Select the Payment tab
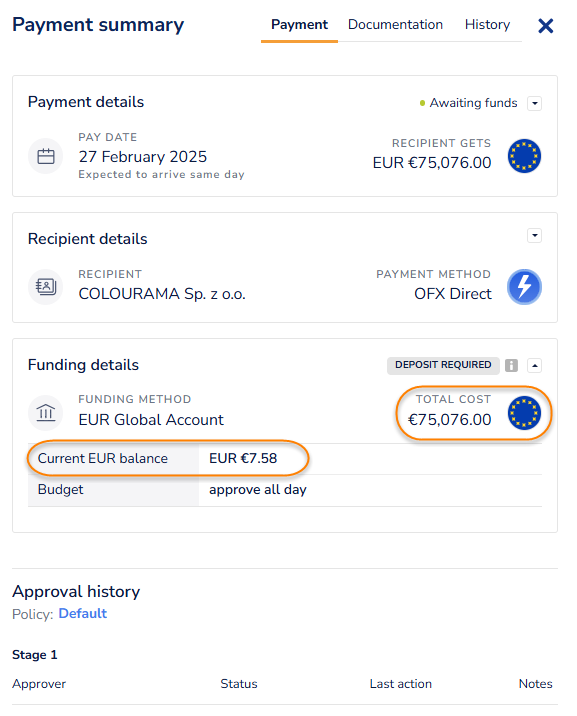The image size is (577, 716). (x=299, y=25)
